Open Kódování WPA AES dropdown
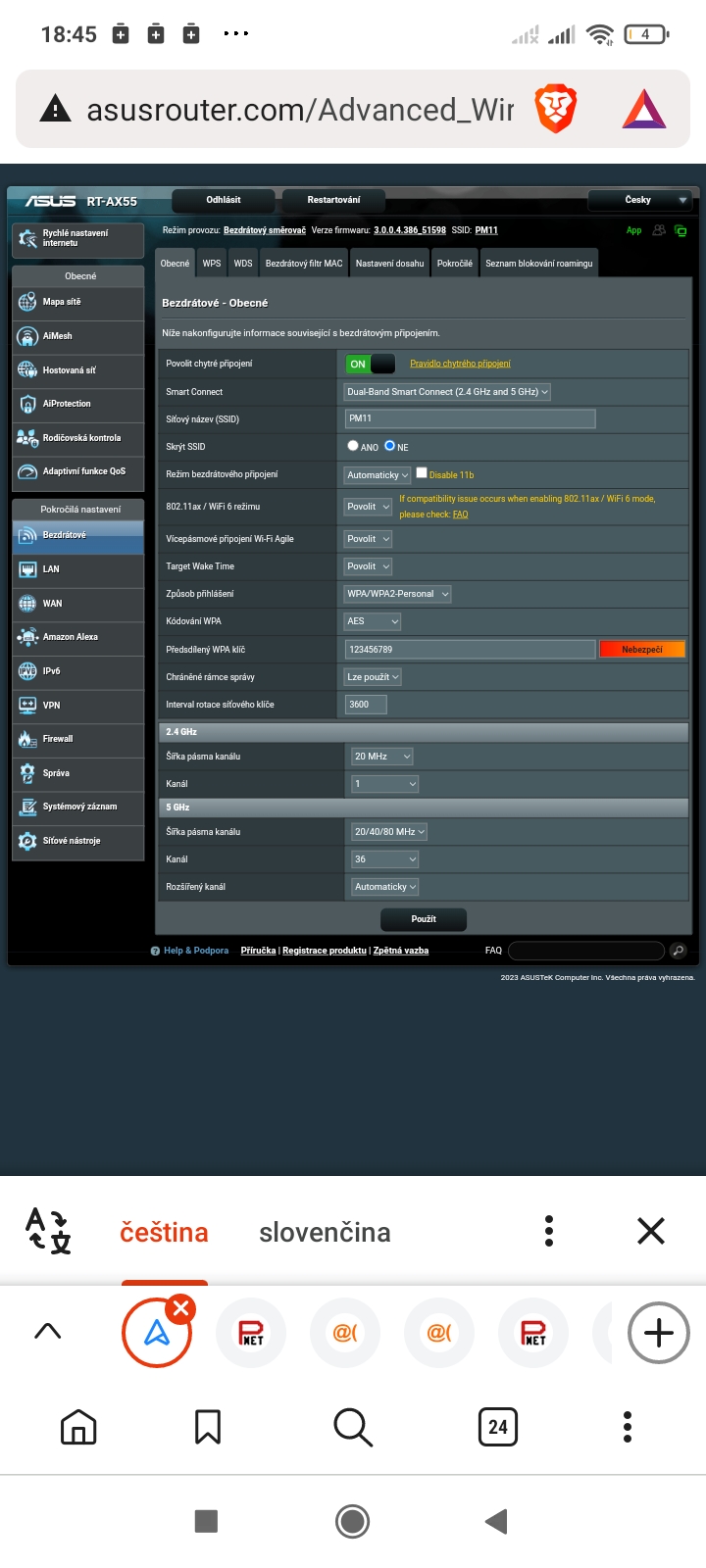 pyautogui.click(x=373, y=621)
